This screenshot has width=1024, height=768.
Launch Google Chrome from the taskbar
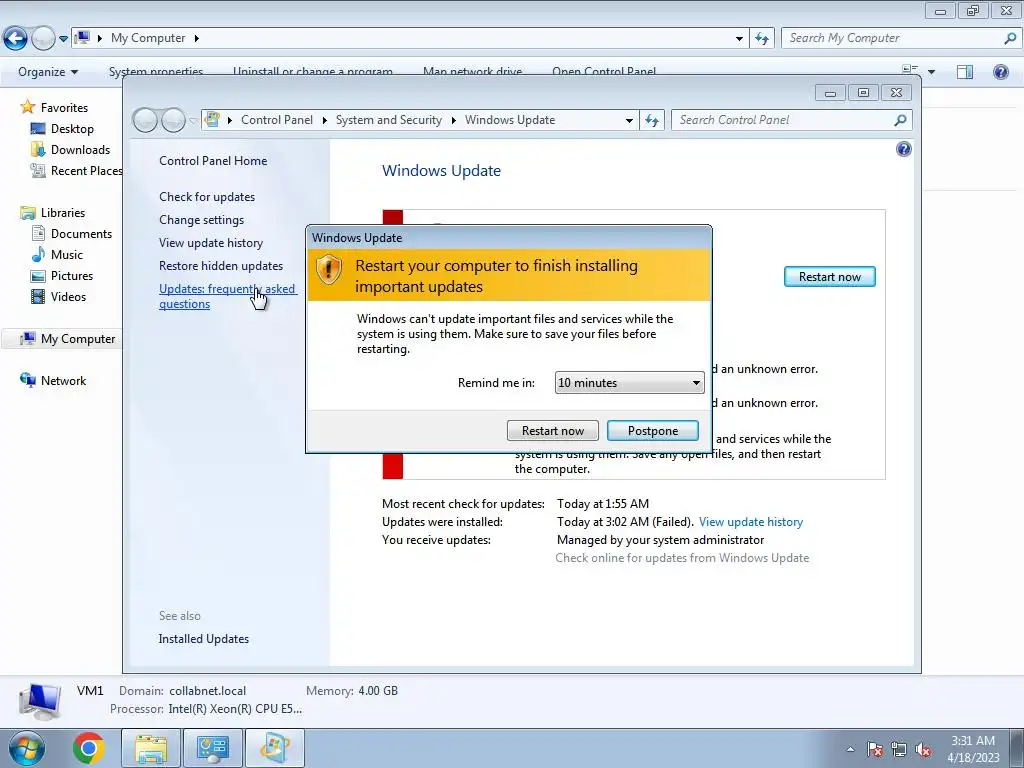[x=88, y=748]
